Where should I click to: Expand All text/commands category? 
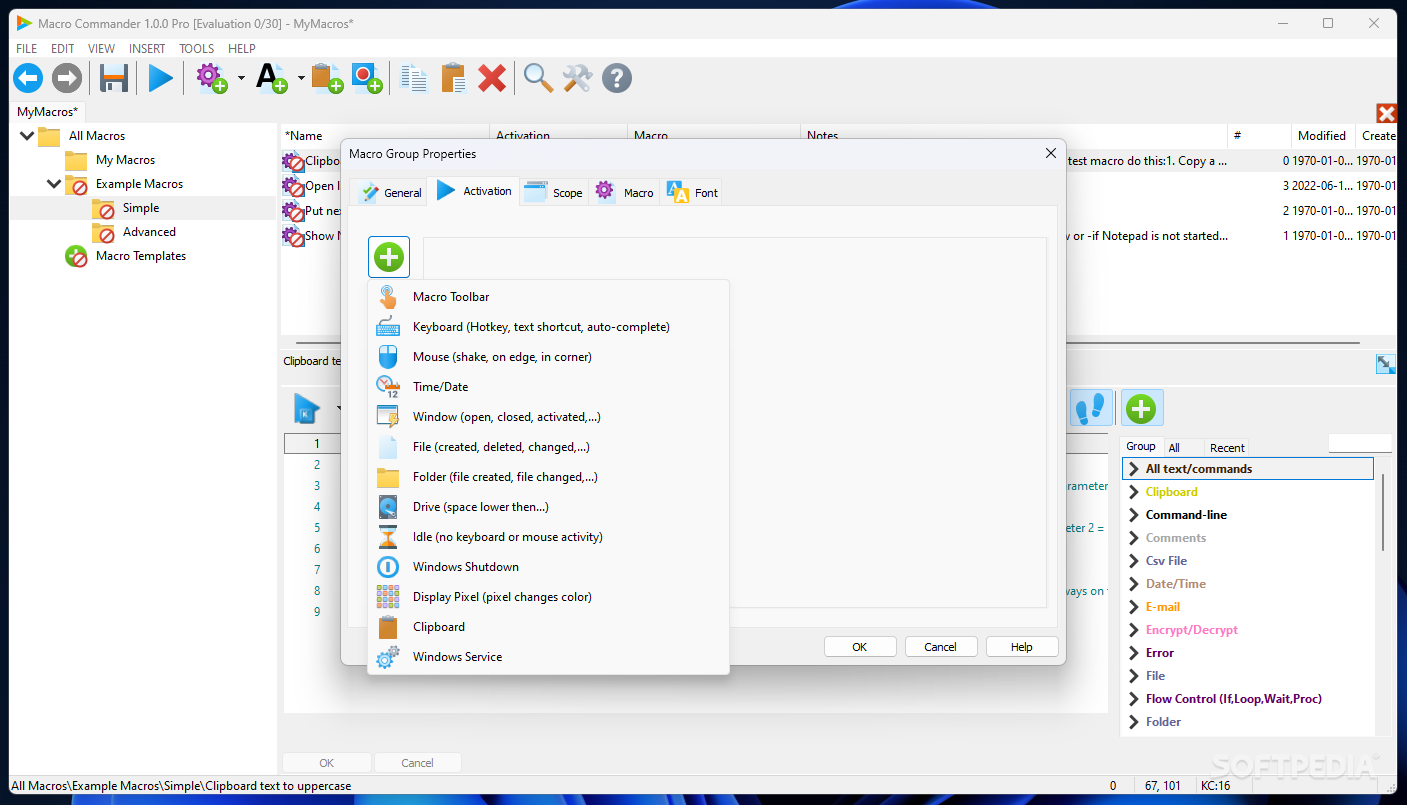[x=1133, y=469]
